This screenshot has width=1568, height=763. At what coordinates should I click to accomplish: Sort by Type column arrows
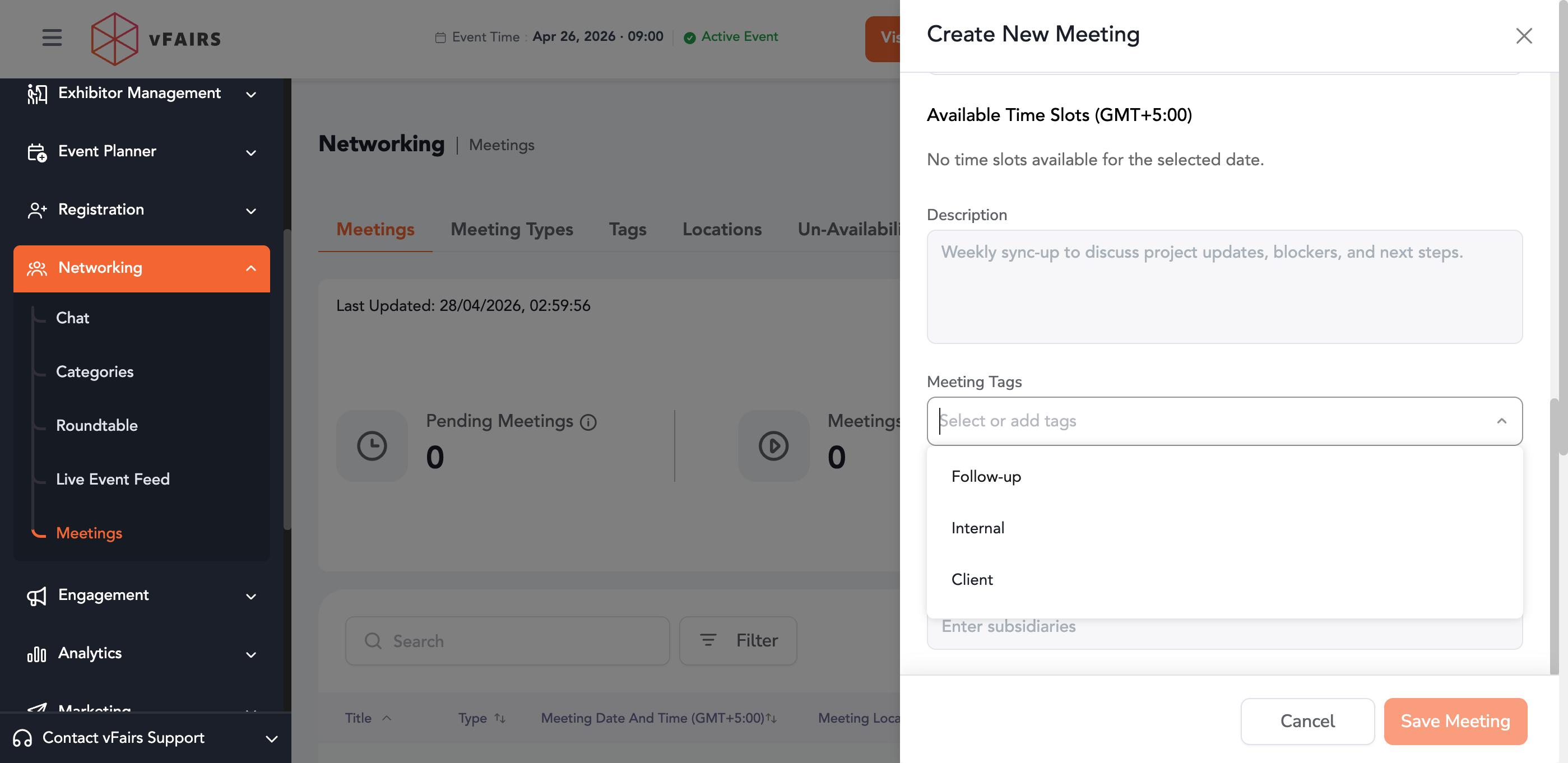coord(500,719)
